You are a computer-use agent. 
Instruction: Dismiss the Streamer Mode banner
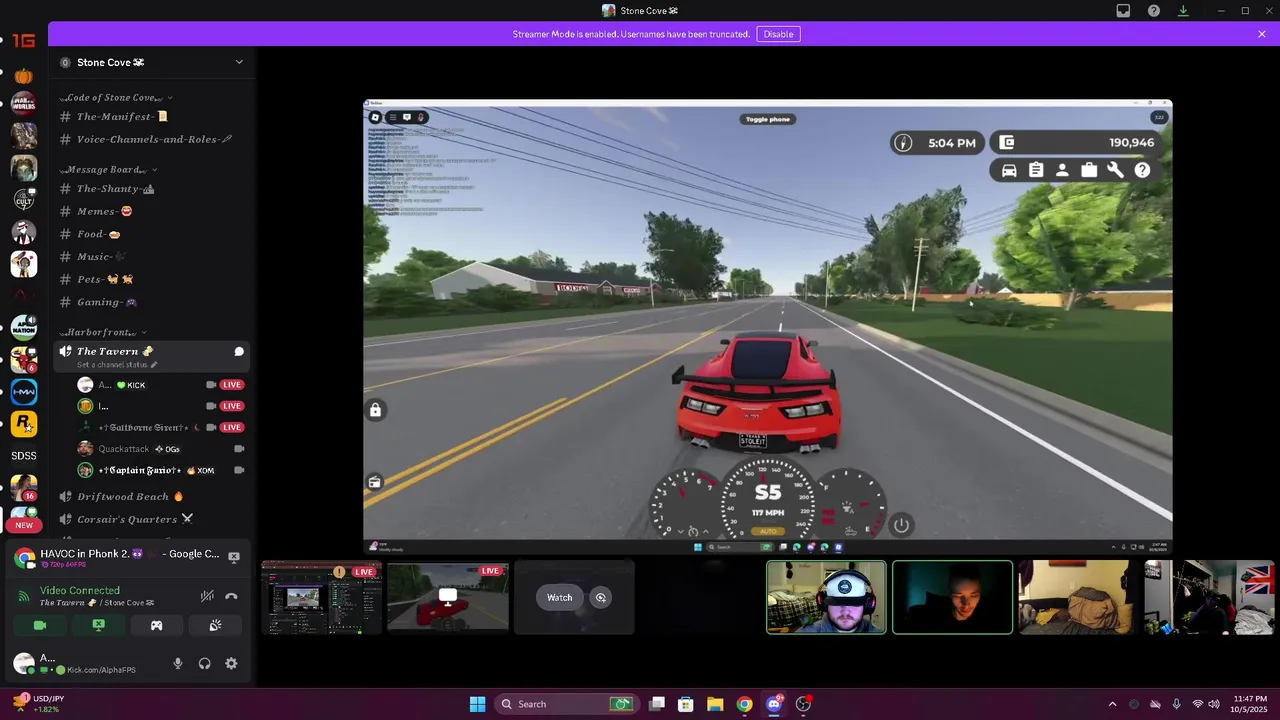click(x=1262, y=34)
